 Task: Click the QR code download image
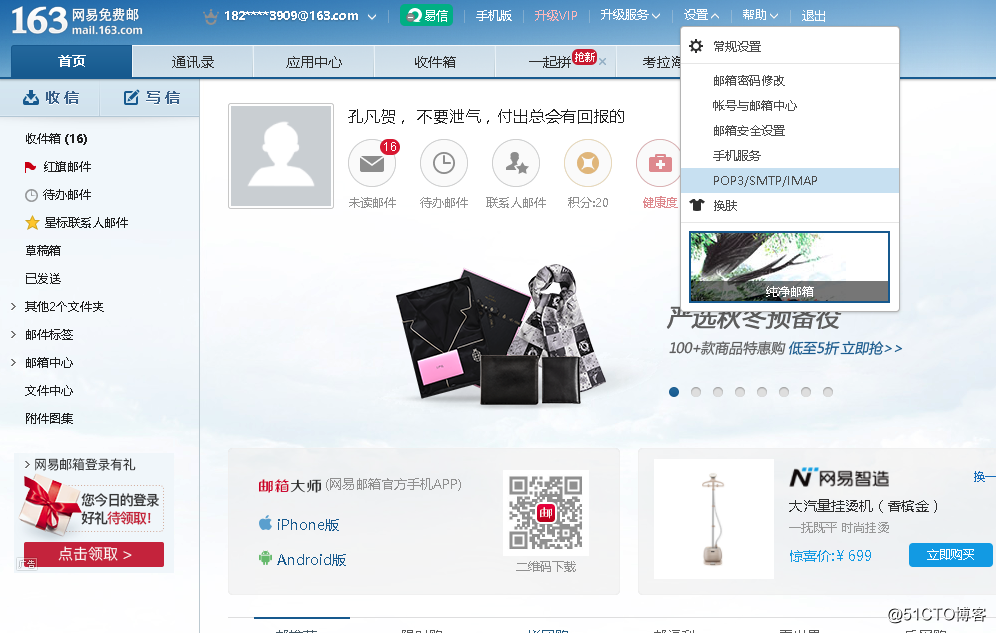(546, 512)
